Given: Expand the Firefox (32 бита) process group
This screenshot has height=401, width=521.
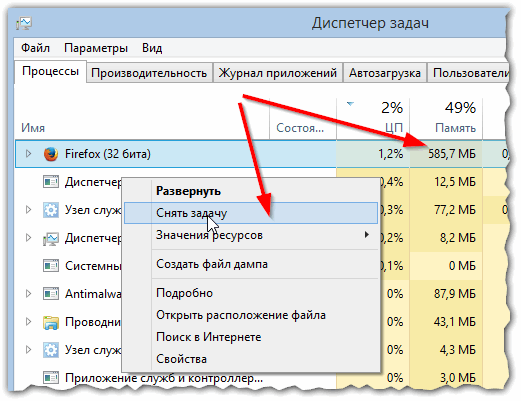Looking at the screenshot, I should click(29, 154).
